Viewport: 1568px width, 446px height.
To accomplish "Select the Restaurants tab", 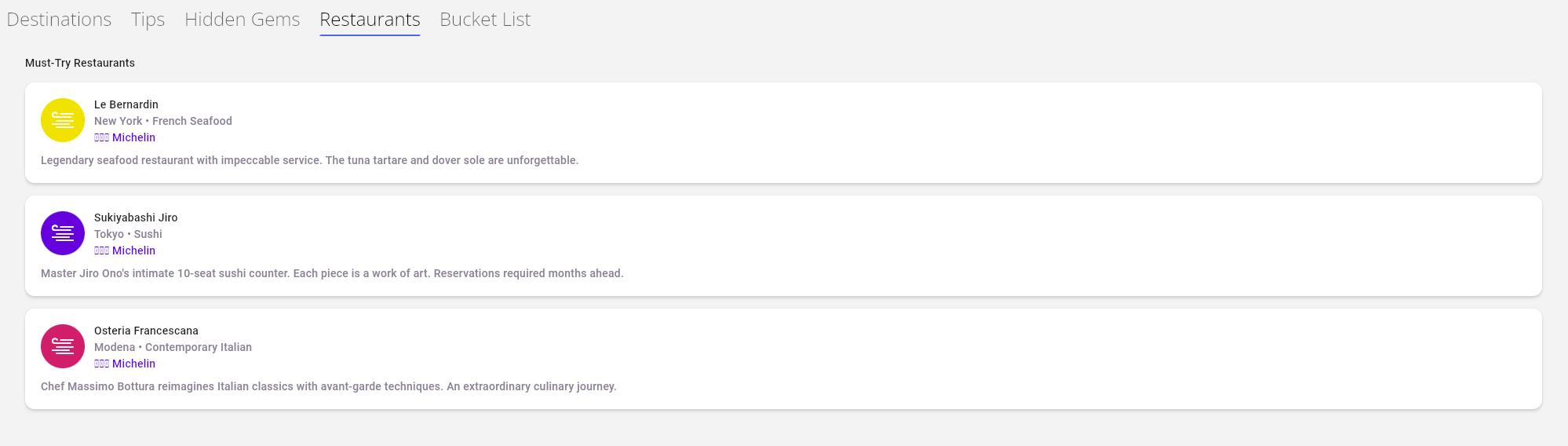I will pyautogui.click(x=370, y=20).
